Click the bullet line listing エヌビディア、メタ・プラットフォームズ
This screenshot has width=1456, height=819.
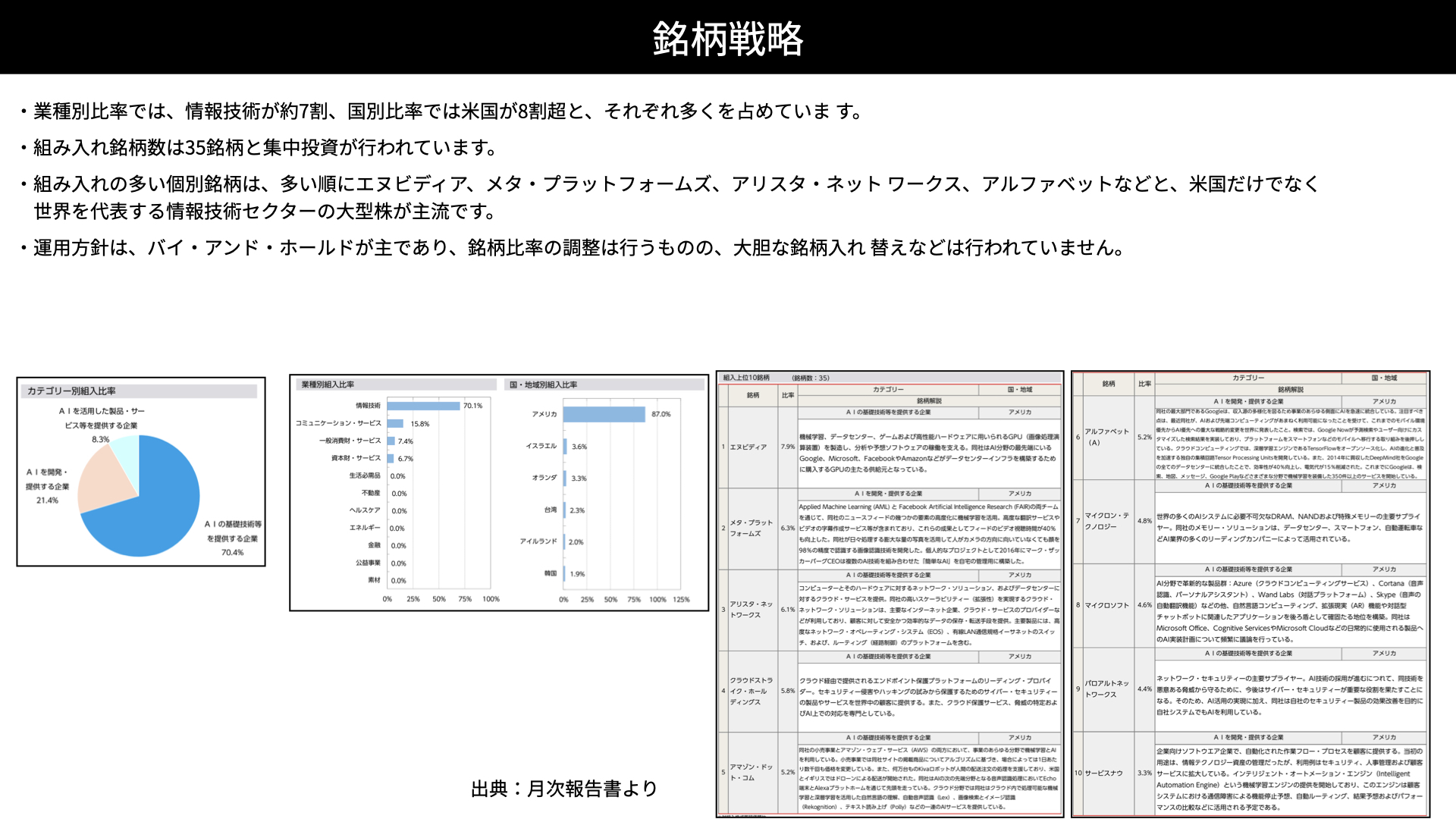pyautogui.click(x=670, y=184)
